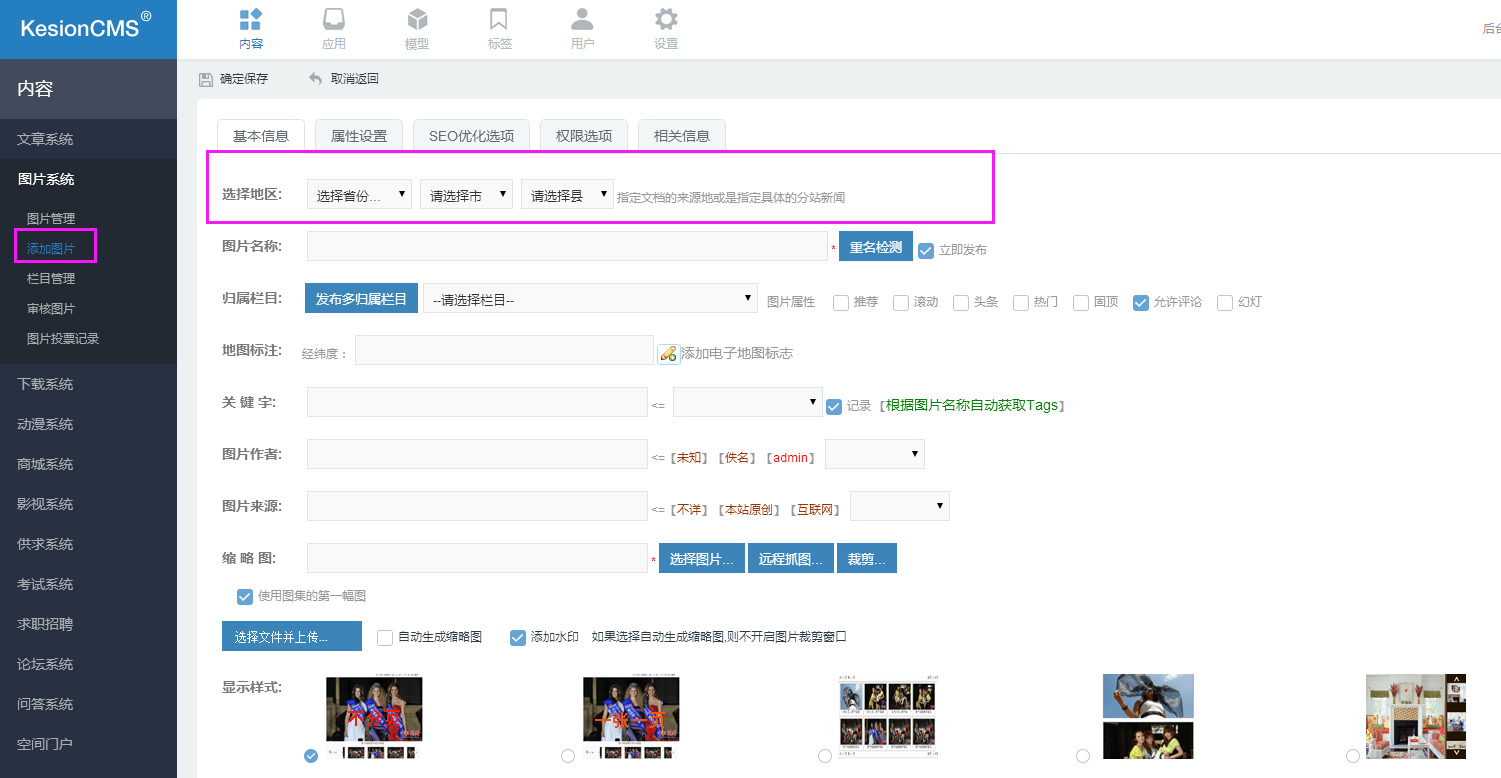Open the 请选择市 city dropdown

pos(466,193)
